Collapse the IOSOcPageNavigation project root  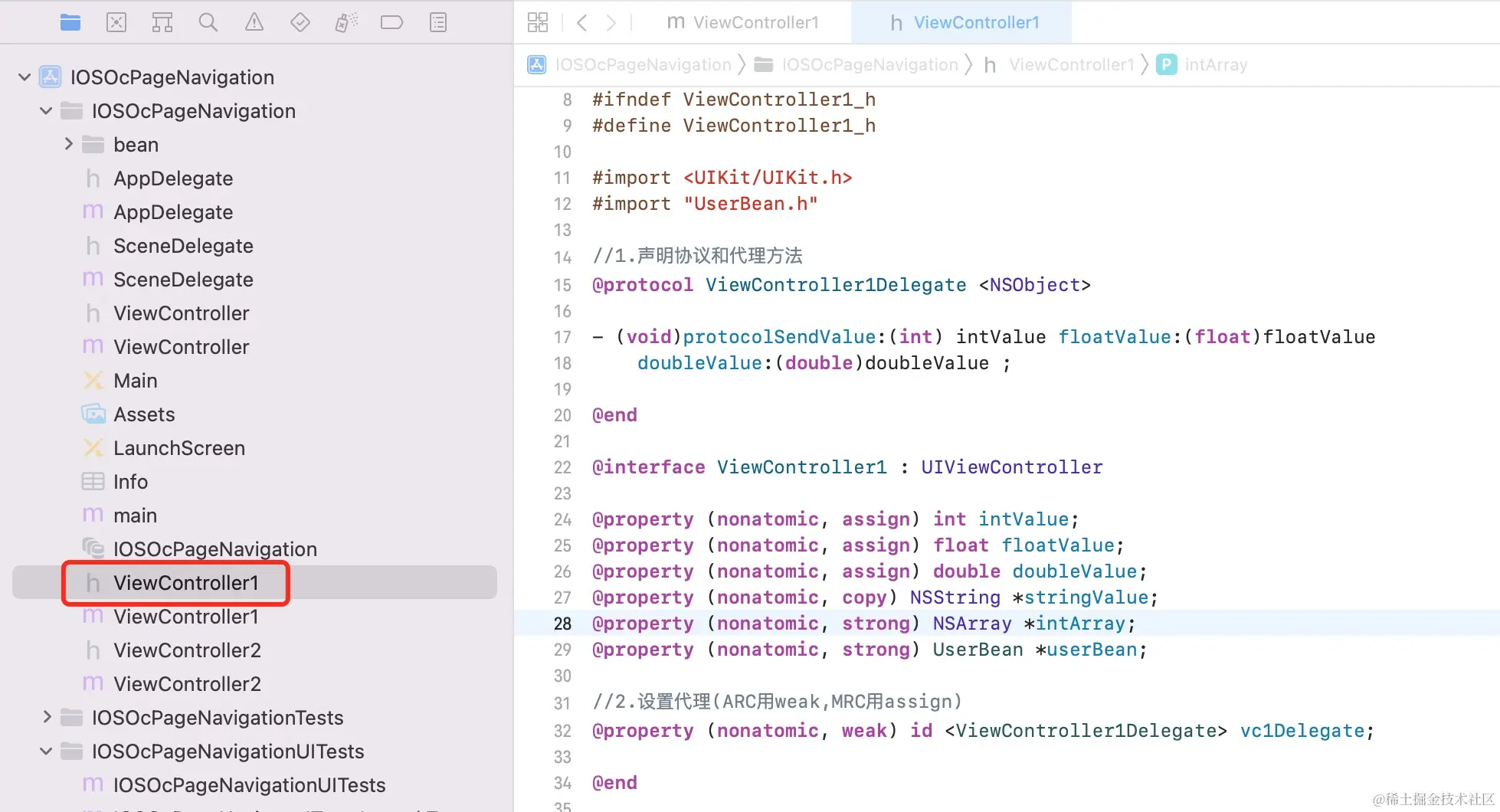pyautogui.click(x=25, y=77)
